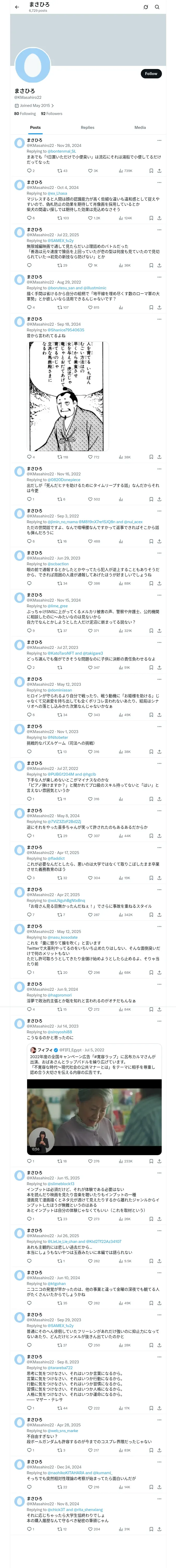This screenshot has height=1568, width=176.
Task: Go back using the arrow icon
Action: click(x=17, y=7)
